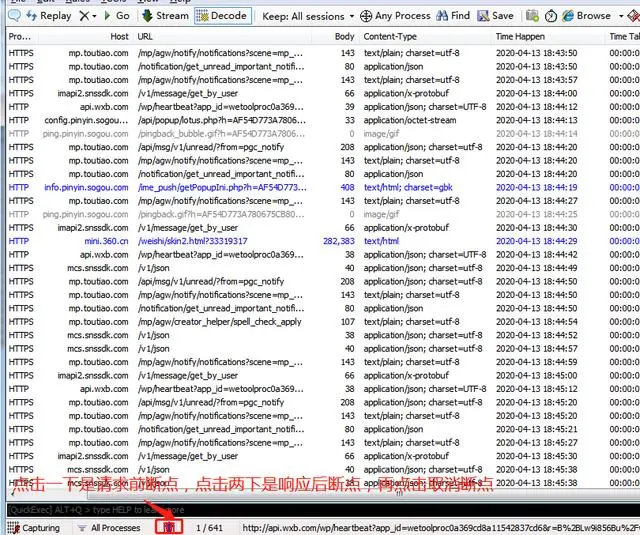The image size is (640, 535).
Task: Select the spell_check_apply session row
Action: (x=323, y=322)
